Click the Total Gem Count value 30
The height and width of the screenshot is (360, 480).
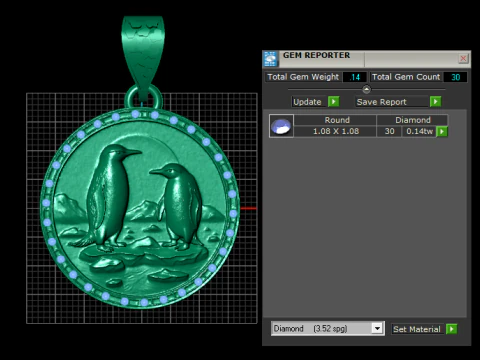click(455, 77)
